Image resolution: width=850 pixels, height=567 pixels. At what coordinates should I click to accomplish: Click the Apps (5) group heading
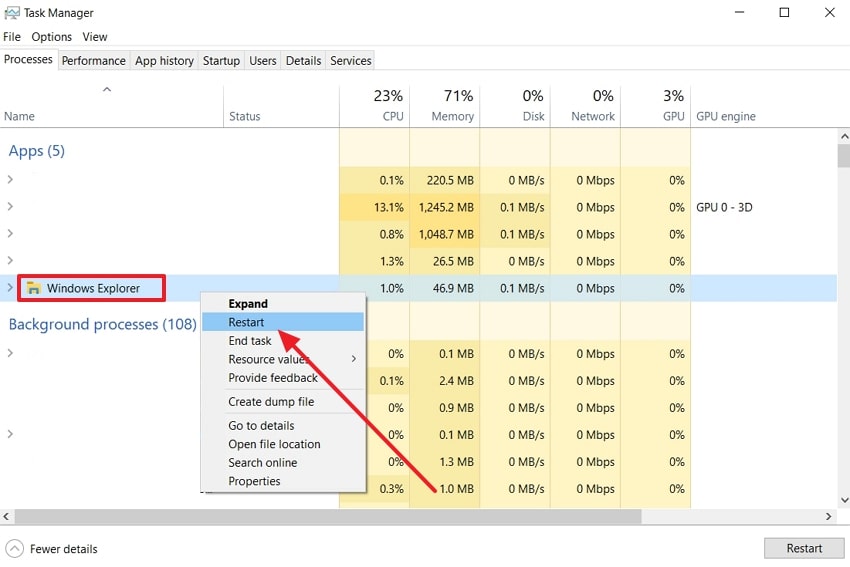pyautogui.click(x=36, y=151)
